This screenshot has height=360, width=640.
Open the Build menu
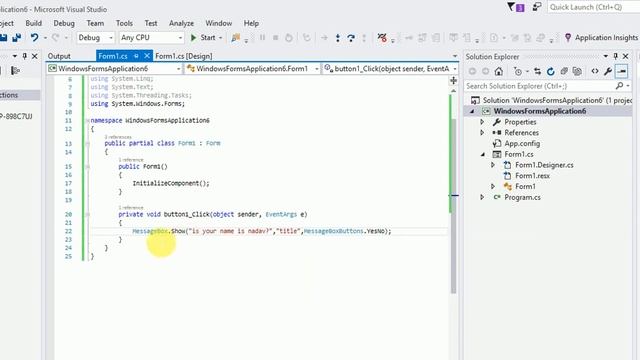[33, 23]
